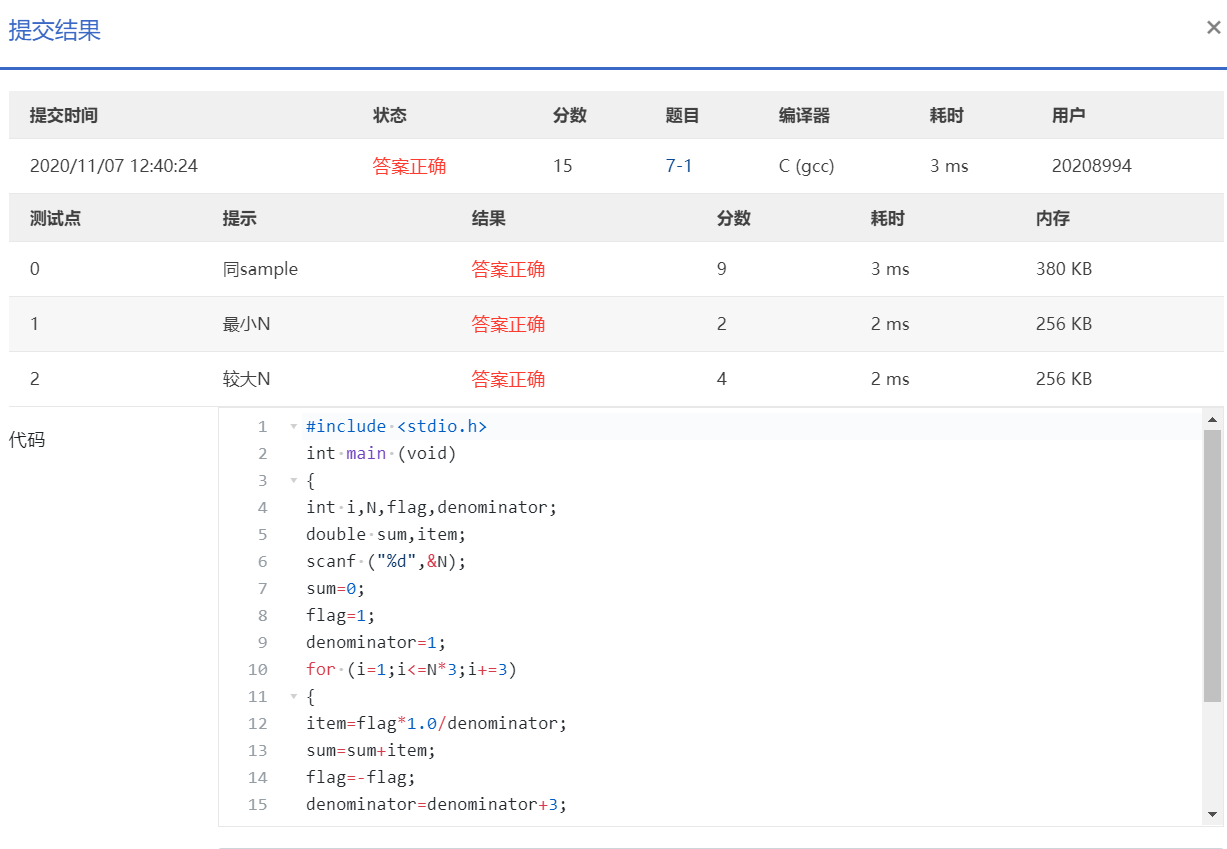Close the 提交结果 dialog
1227x849 pixels.
(1213, 28)
